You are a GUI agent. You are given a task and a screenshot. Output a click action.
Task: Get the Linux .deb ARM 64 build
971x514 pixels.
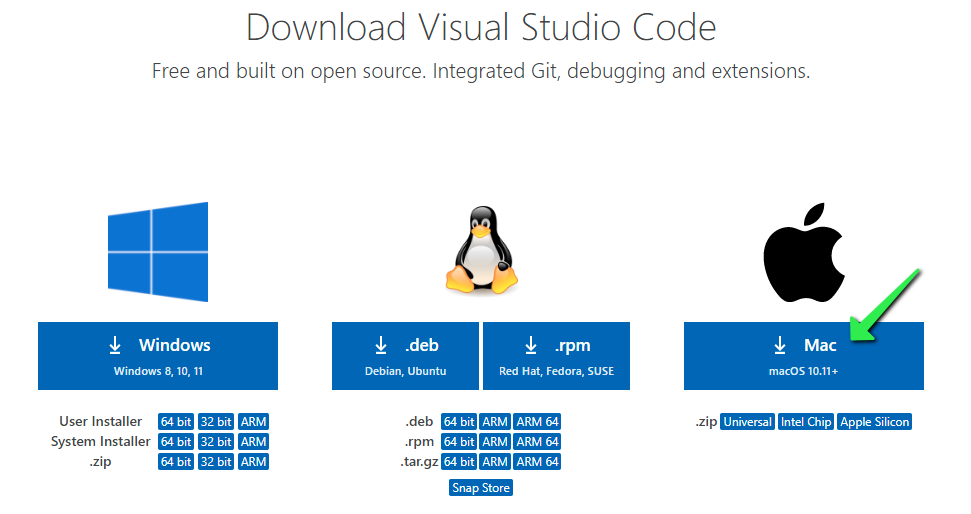tap(538, 422)
